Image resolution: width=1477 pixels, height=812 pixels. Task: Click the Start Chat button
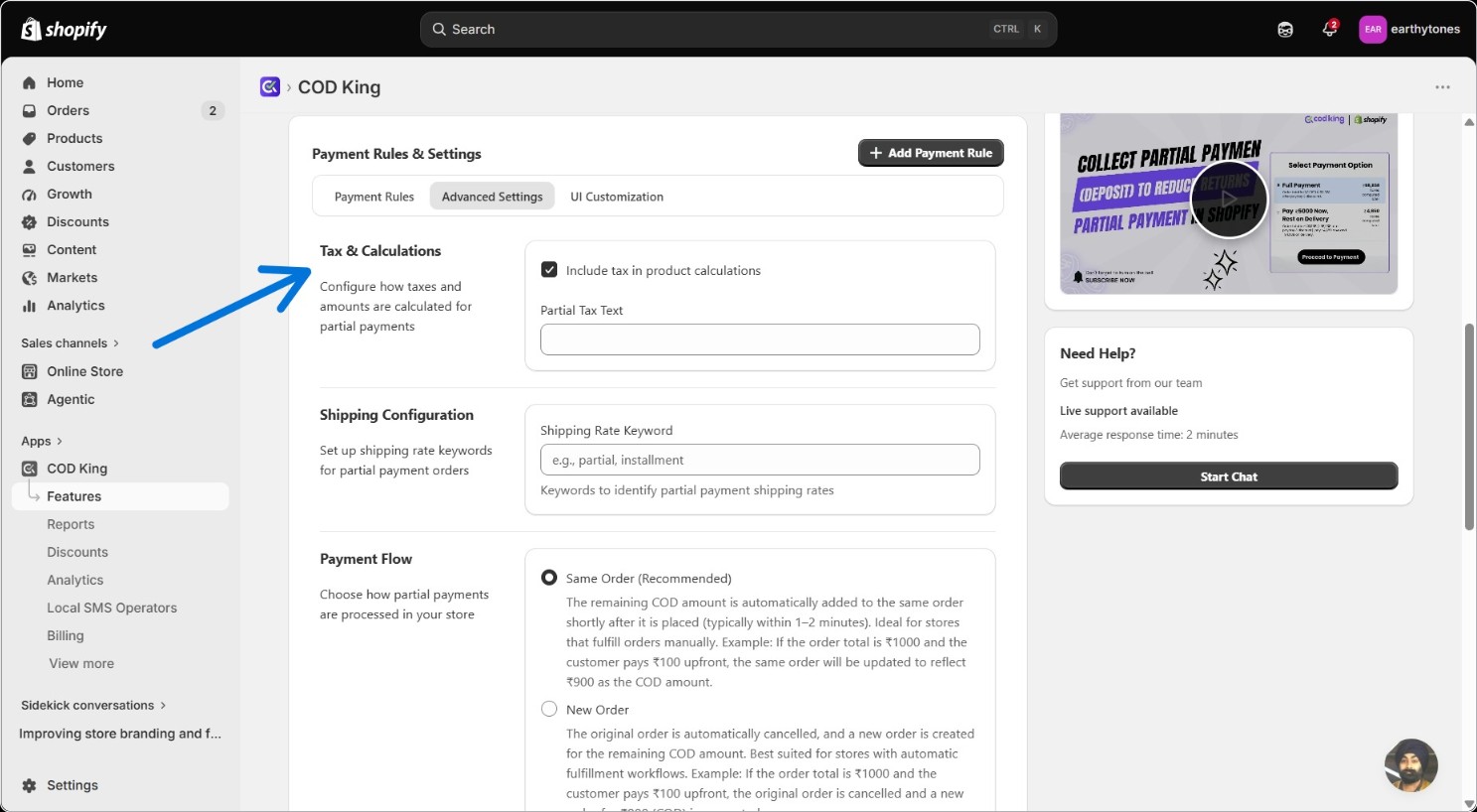[1229, 476]
